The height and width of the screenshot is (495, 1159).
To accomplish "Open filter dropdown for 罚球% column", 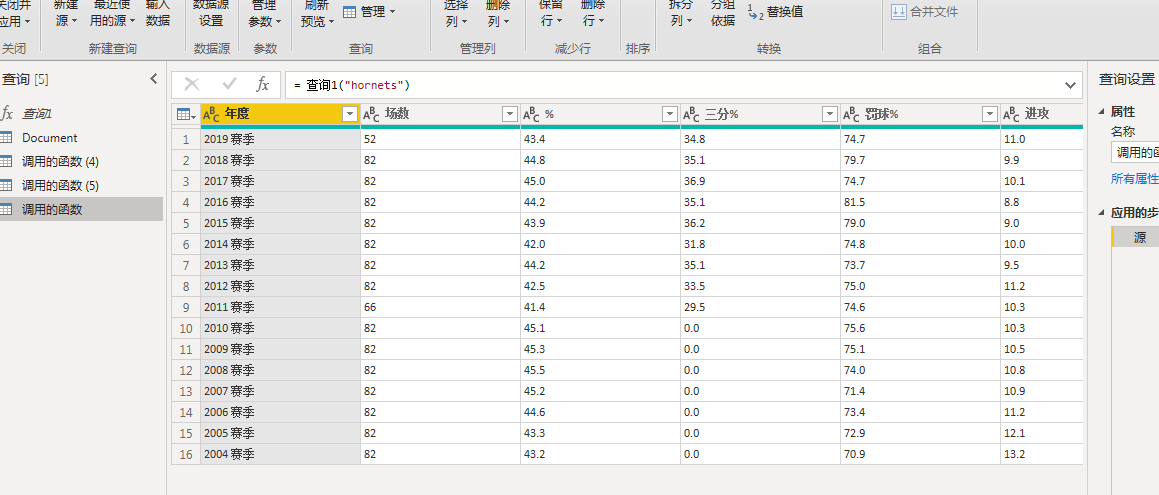I will (x=990, y=115).
